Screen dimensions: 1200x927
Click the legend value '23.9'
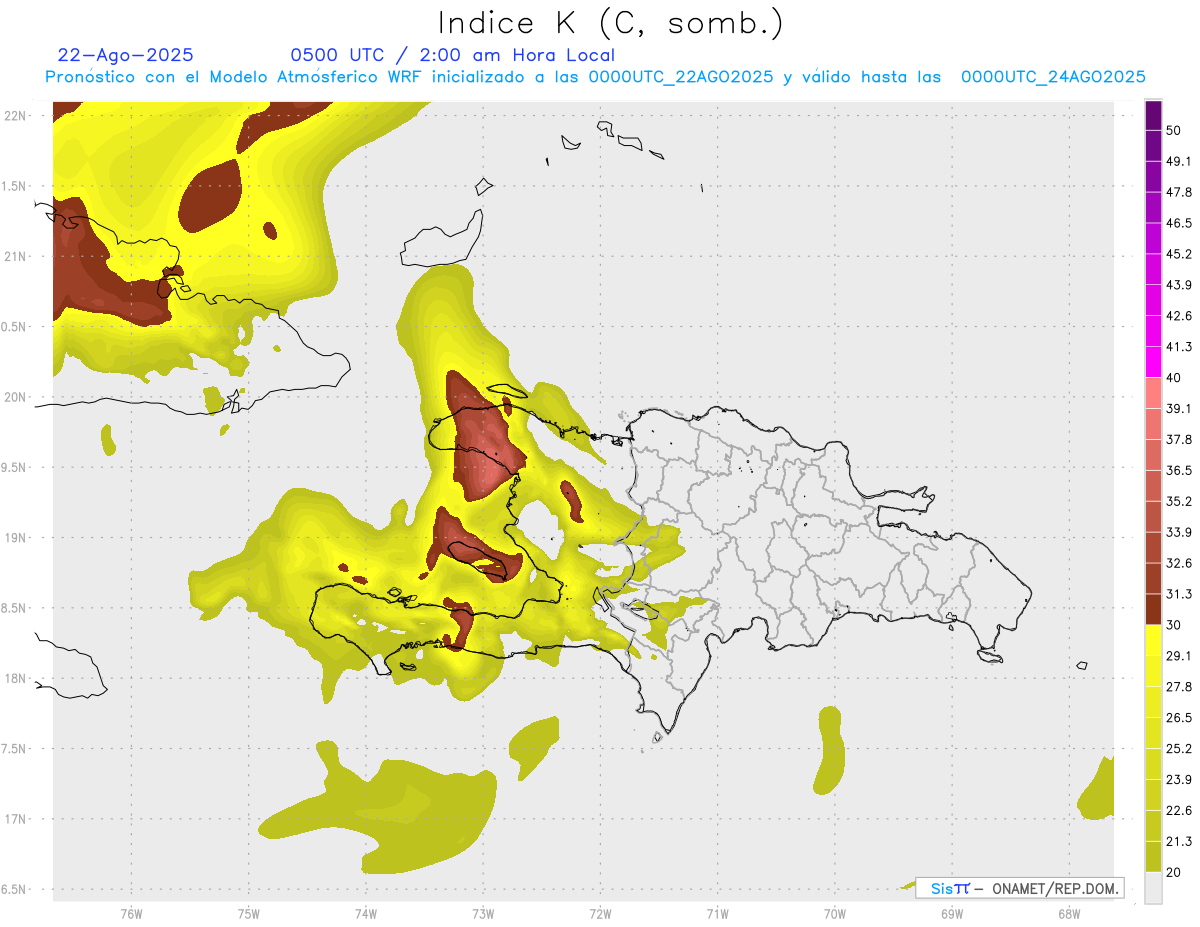tap(1179, 780)
